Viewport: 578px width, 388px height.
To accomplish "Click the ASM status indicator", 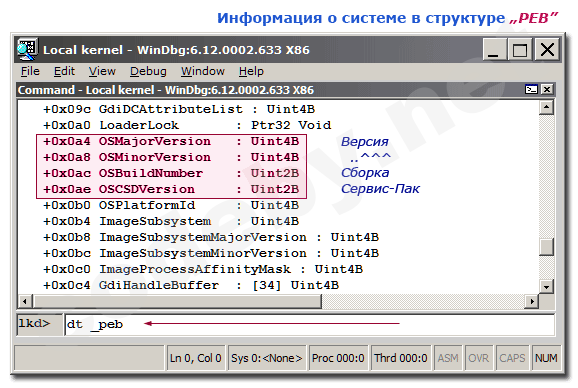I will tap(448, 358).
